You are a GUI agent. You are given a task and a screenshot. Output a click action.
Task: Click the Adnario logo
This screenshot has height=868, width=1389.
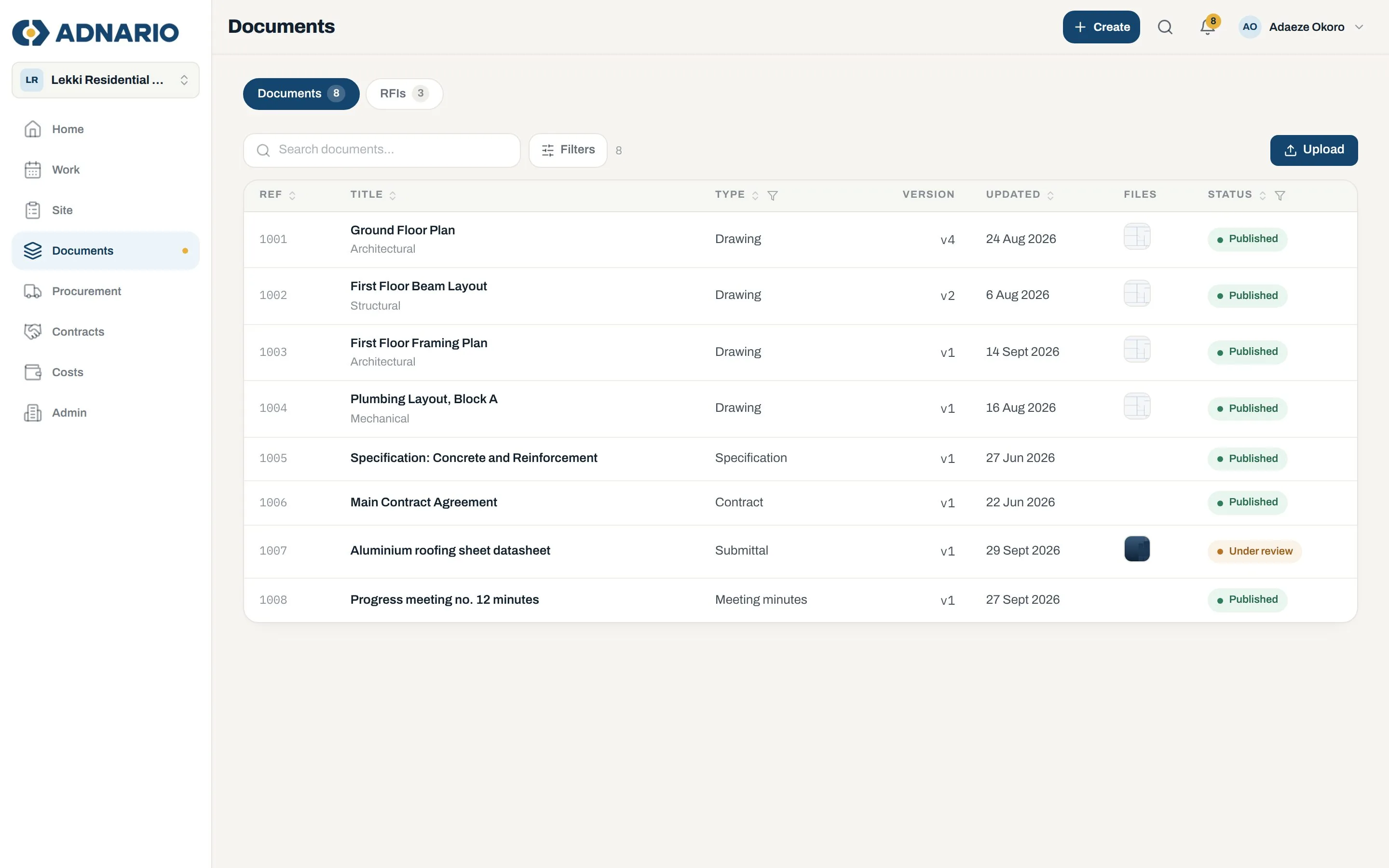95,33
